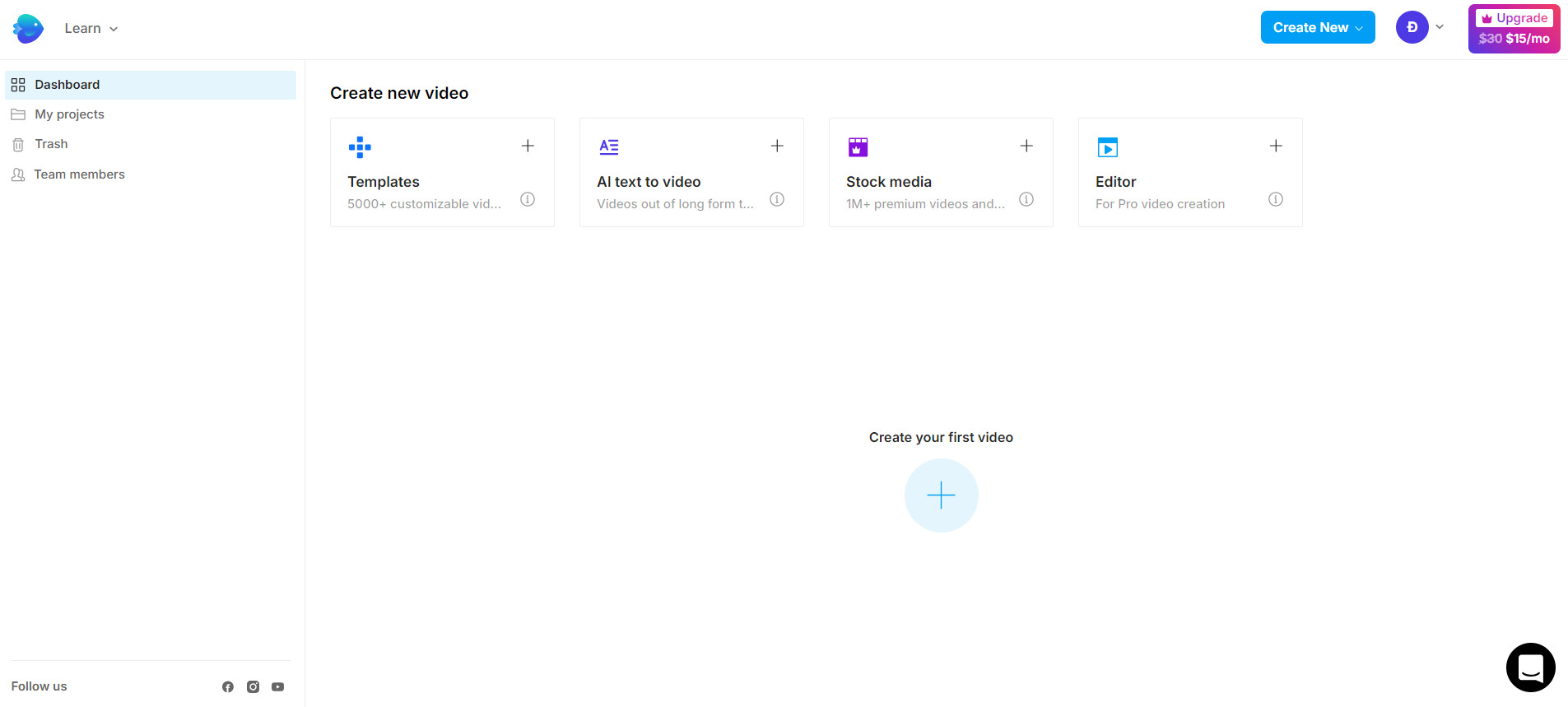Screen dimensions: 1568x707
Task: Click the 'For Pro video creation' description
Action: 1160,204
